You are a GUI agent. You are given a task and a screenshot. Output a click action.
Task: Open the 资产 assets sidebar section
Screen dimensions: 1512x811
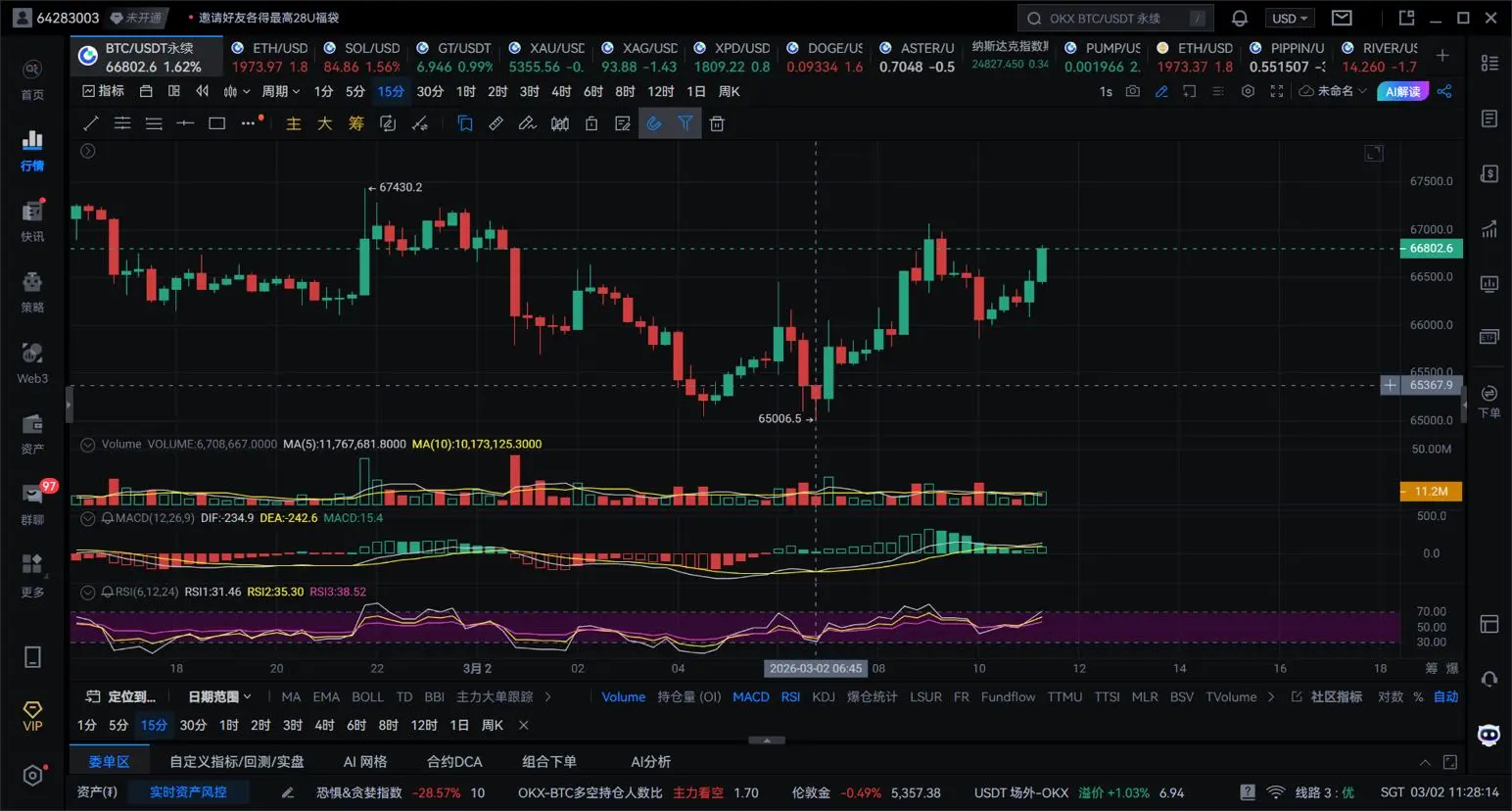tap(32, 434)
